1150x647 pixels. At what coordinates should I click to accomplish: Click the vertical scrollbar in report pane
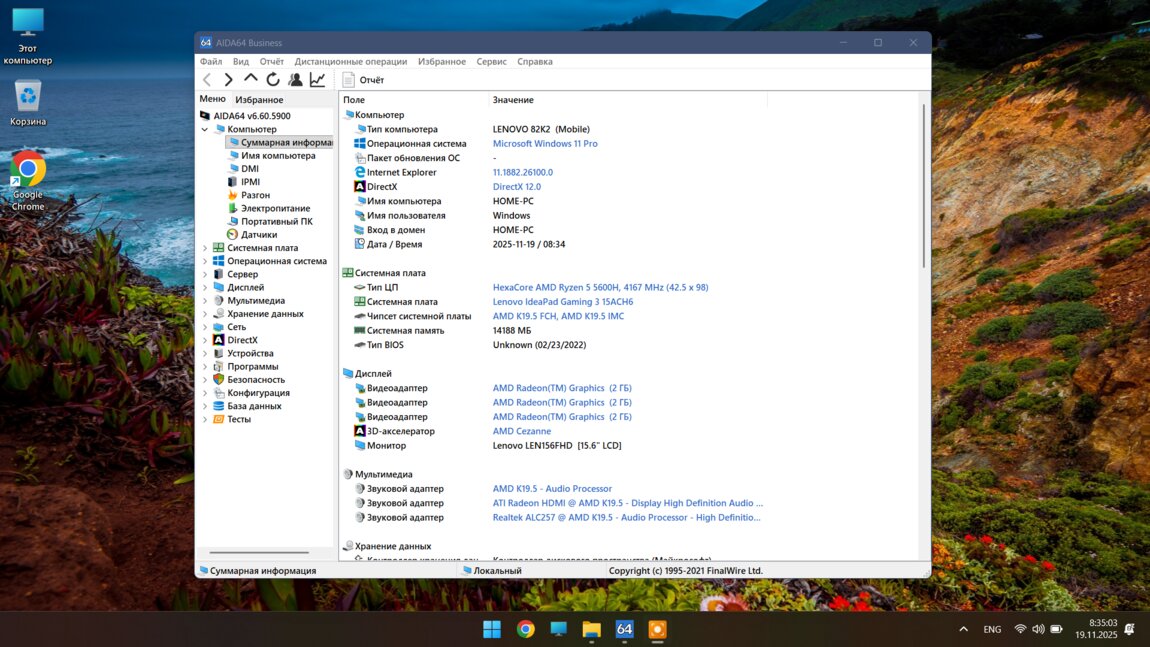[x=923, y=185]
